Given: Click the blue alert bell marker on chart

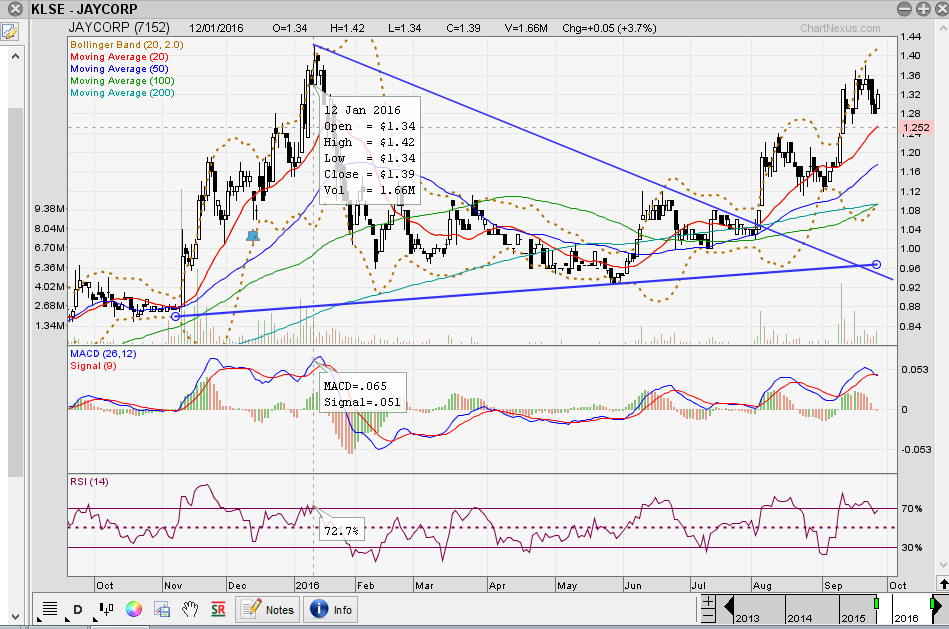Looking at the screenshot, I should pos(253,236).
